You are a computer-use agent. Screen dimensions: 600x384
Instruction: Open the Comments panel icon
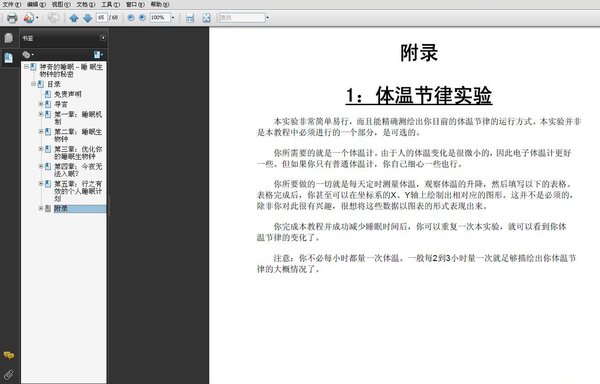pos(8,355)
